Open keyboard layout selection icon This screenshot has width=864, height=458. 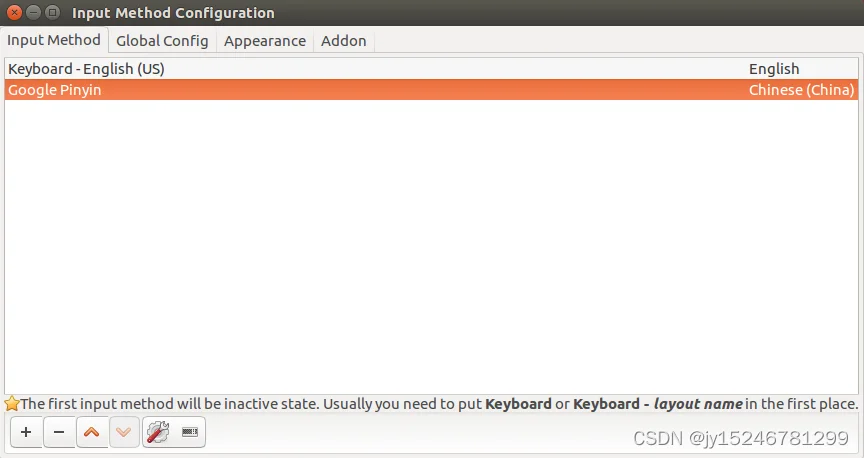(190, 432)
